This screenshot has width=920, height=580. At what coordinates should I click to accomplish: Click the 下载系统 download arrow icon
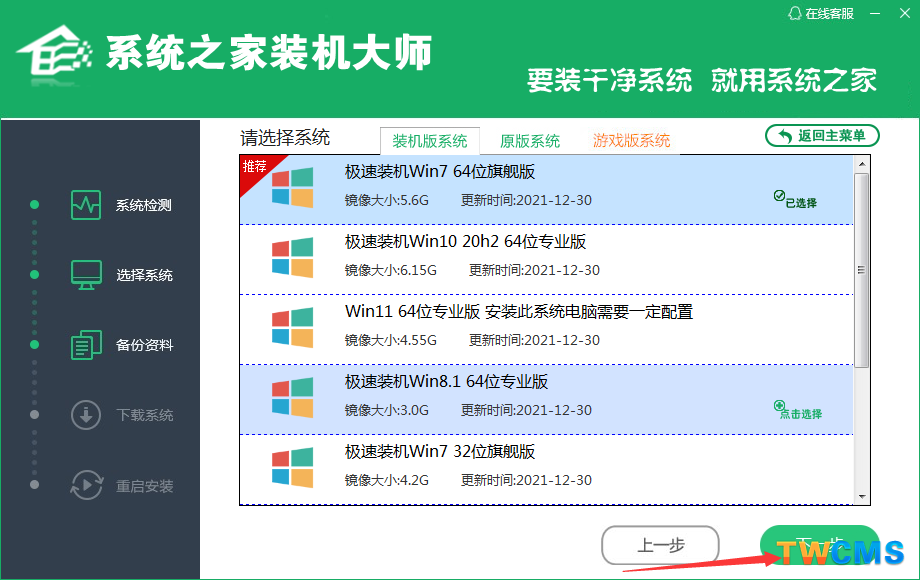pos(86,415)
